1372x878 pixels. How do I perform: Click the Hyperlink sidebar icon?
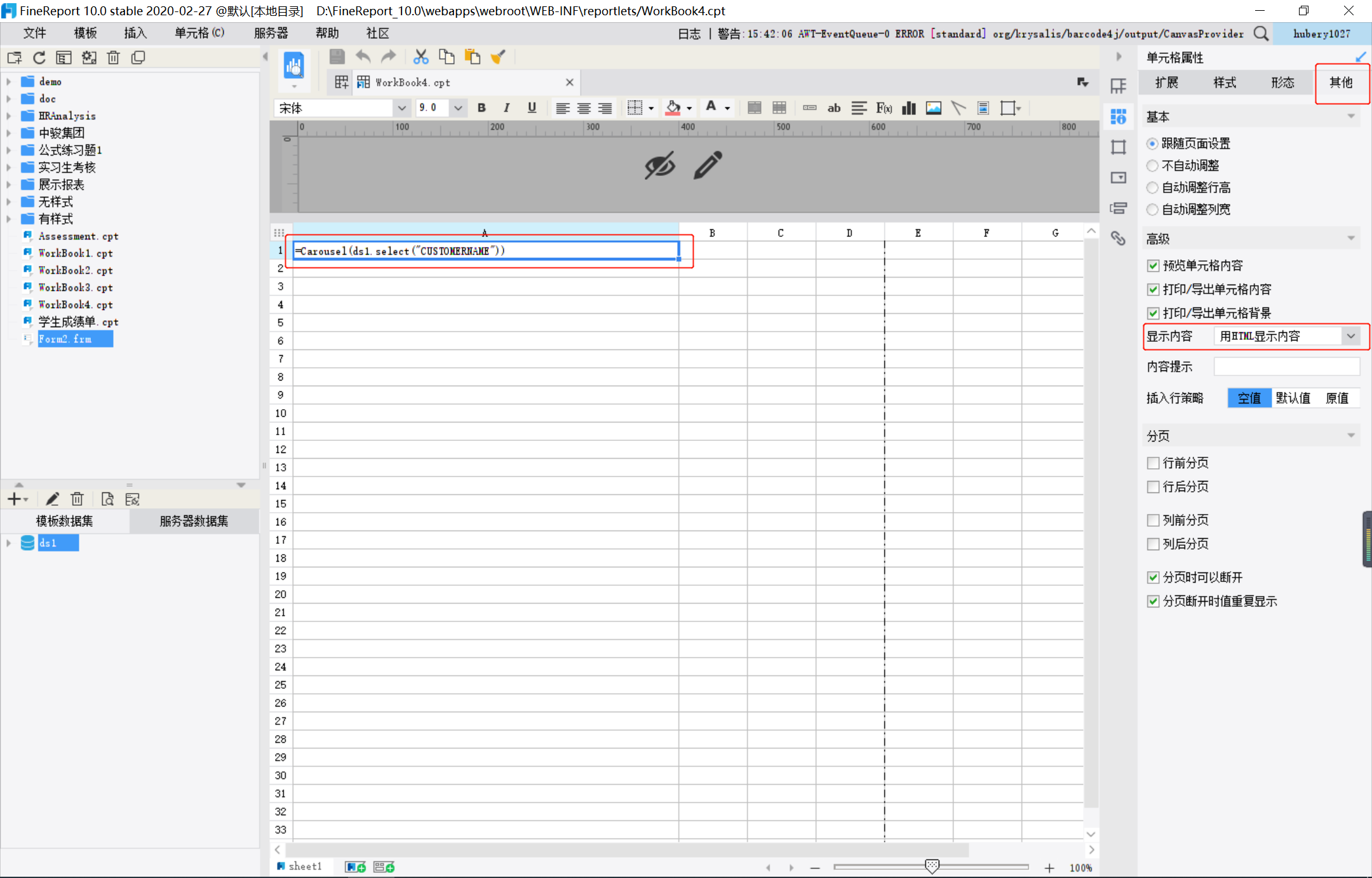1118,238
